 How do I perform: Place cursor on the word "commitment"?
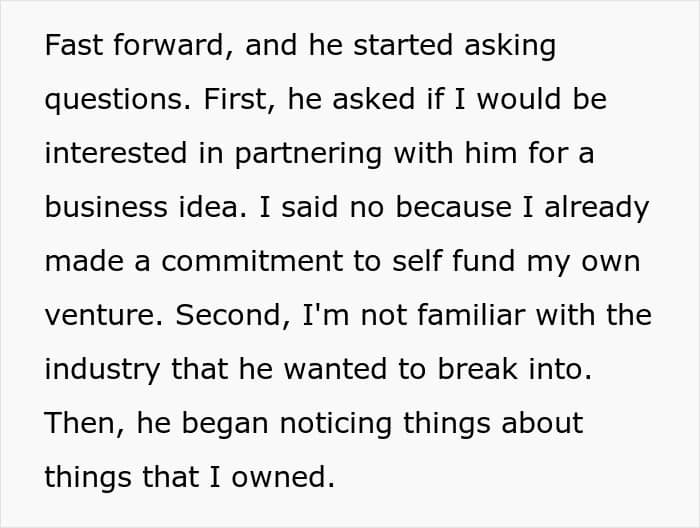pos(252,262)
